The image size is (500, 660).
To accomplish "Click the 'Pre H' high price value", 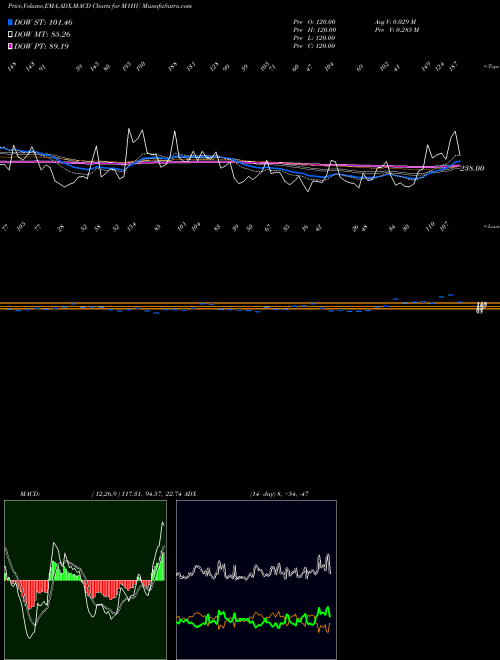I will tap(314, 30).
